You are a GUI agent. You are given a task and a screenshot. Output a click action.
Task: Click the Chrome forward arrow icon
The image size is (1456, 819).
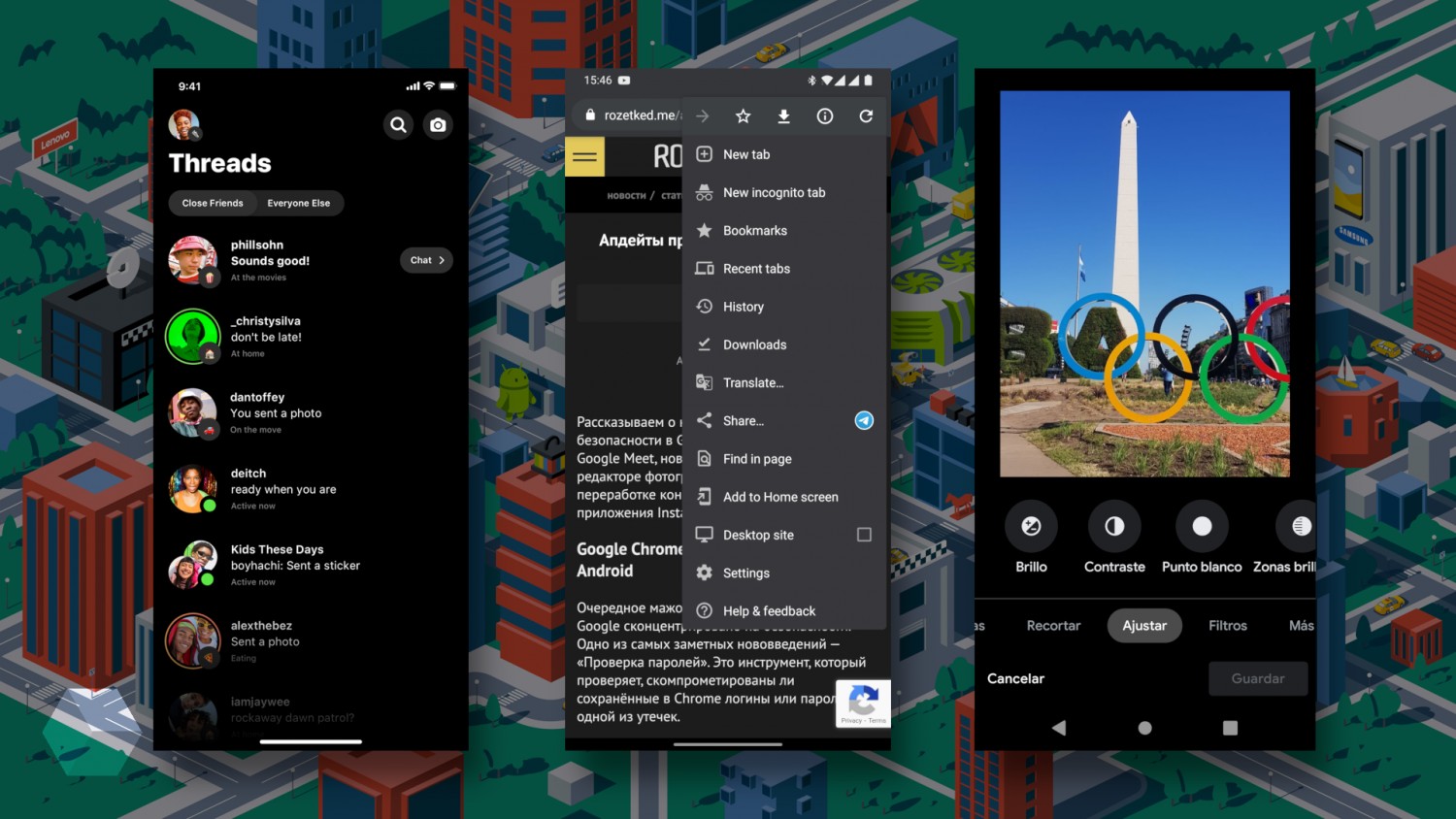(x=702, y=116)
